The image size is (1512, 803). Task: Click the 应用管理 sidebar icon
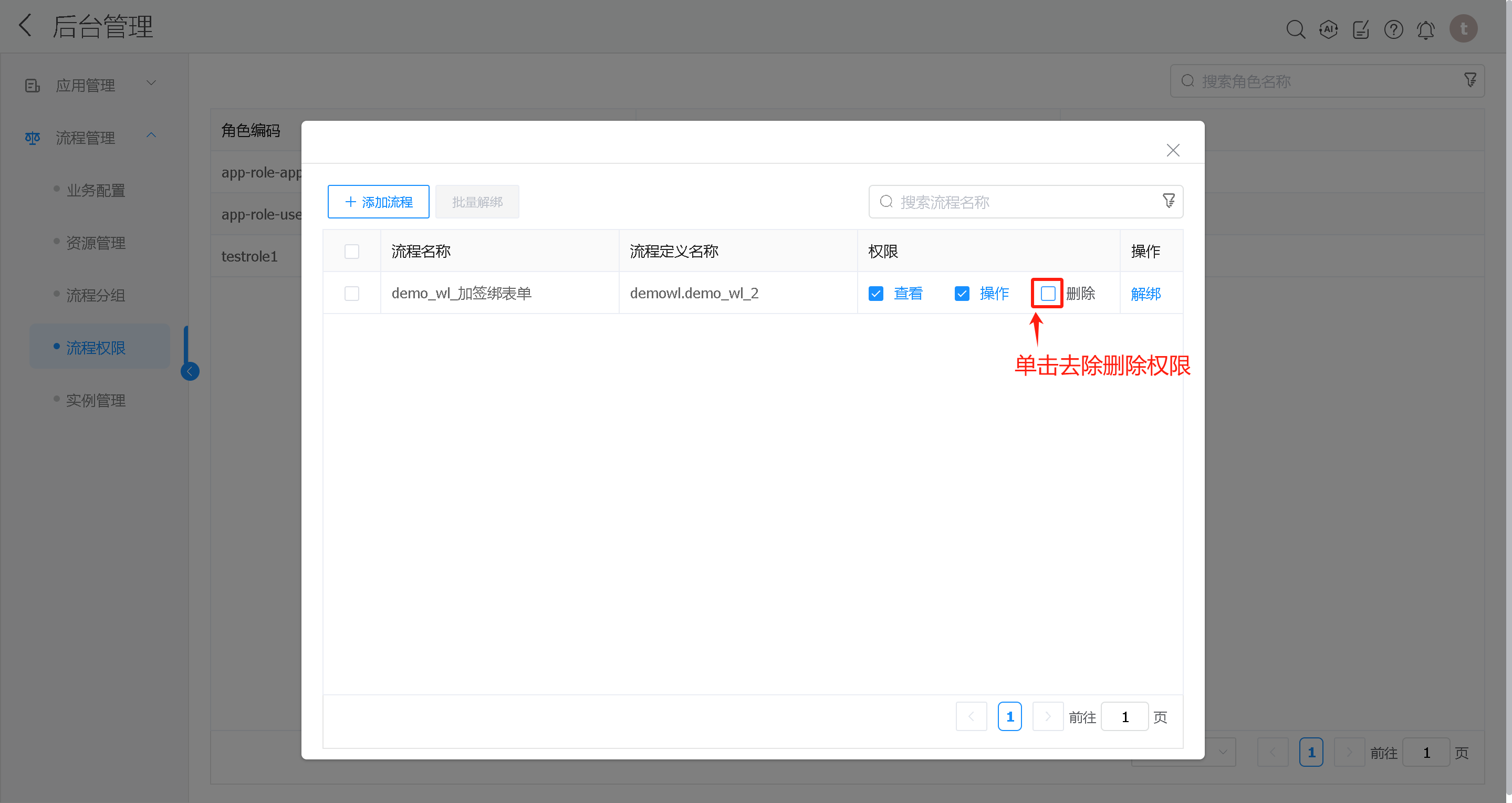click(32, 85)
